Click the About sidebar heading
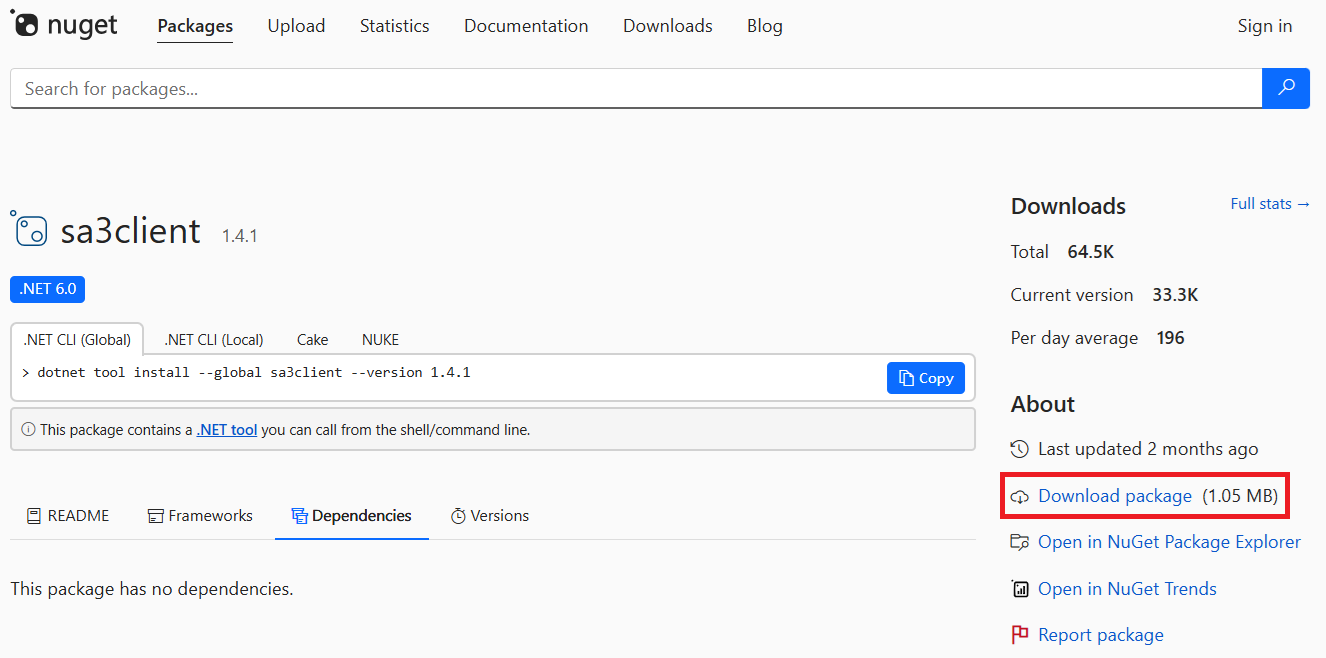The height and width of the screenshot is (658, 1326). (x=1043, y=404)
